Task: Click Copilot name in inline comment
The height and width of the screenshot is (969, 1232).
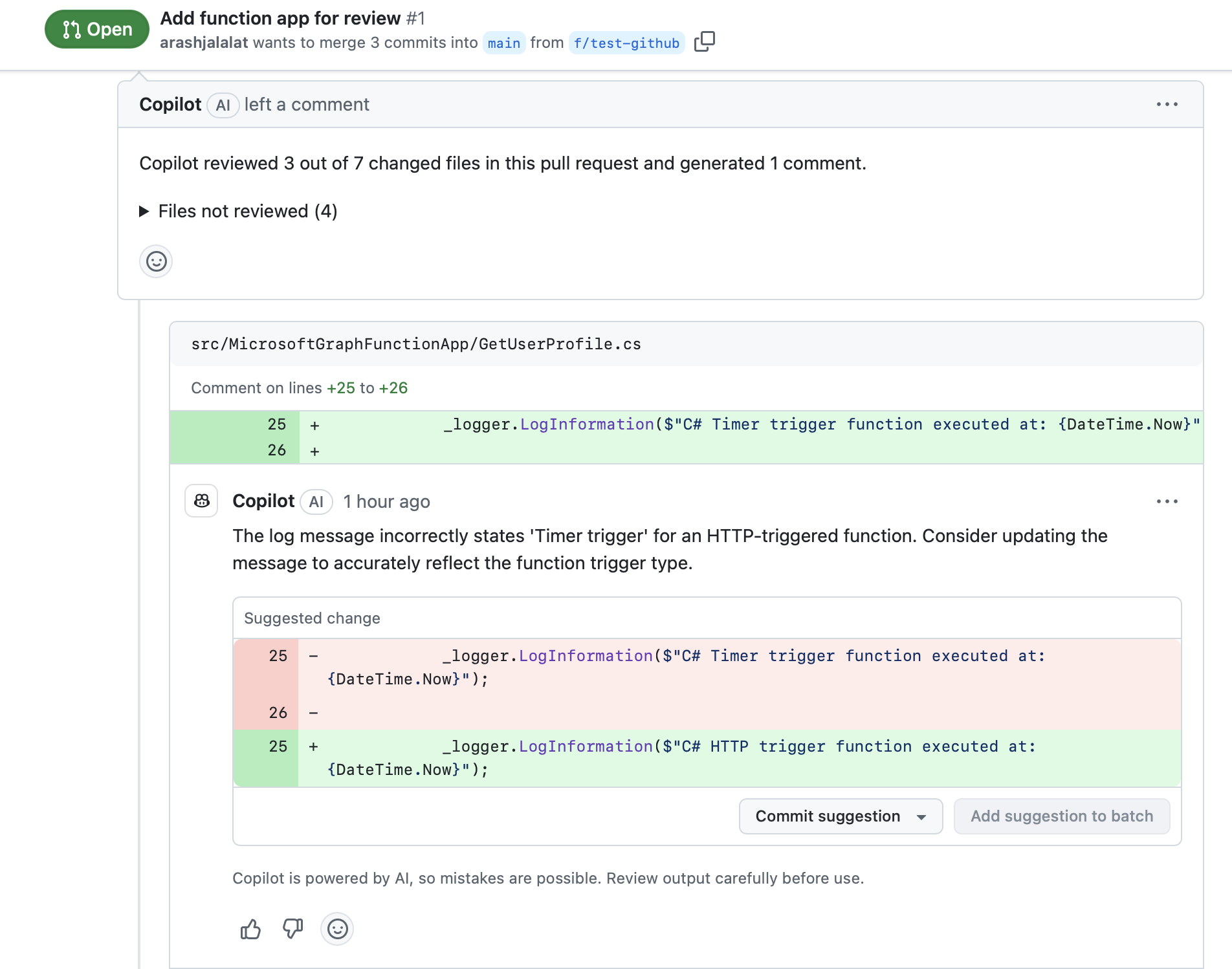Action: pos(263,501)
